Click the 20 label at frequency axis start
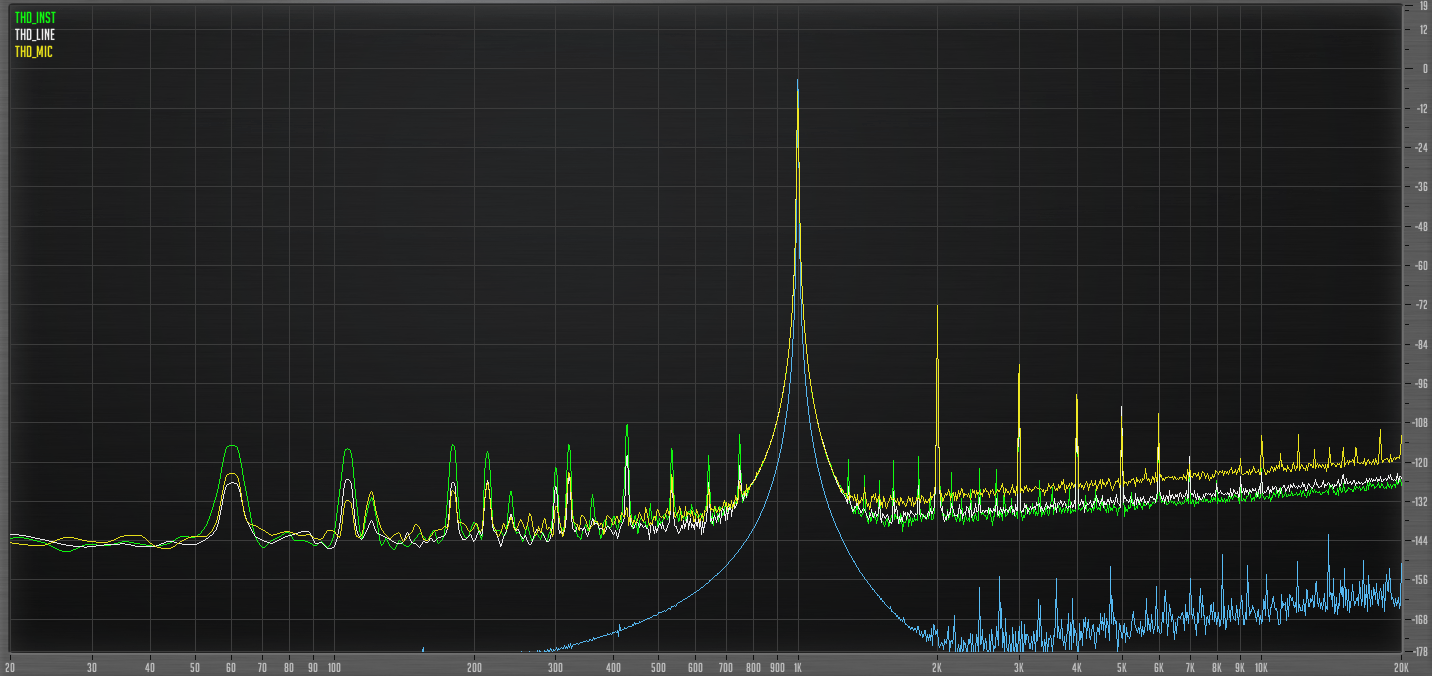Viewport: 1432px width, 676px height. [x=10, y=667]
